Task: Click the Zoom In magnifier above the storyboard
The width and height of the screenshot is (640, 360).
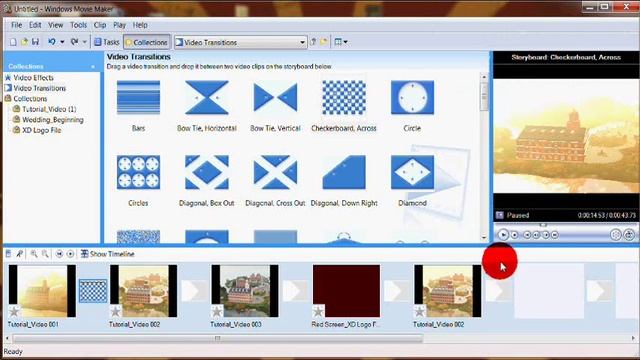Action: pos(34,254)
